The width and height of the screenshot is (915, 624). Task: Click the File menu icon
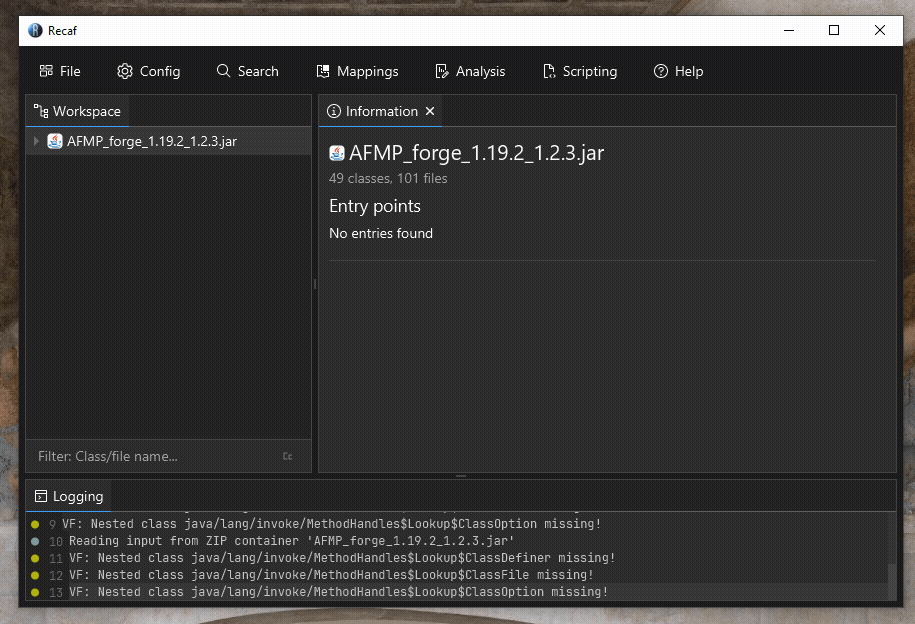(x=46, y=71)
